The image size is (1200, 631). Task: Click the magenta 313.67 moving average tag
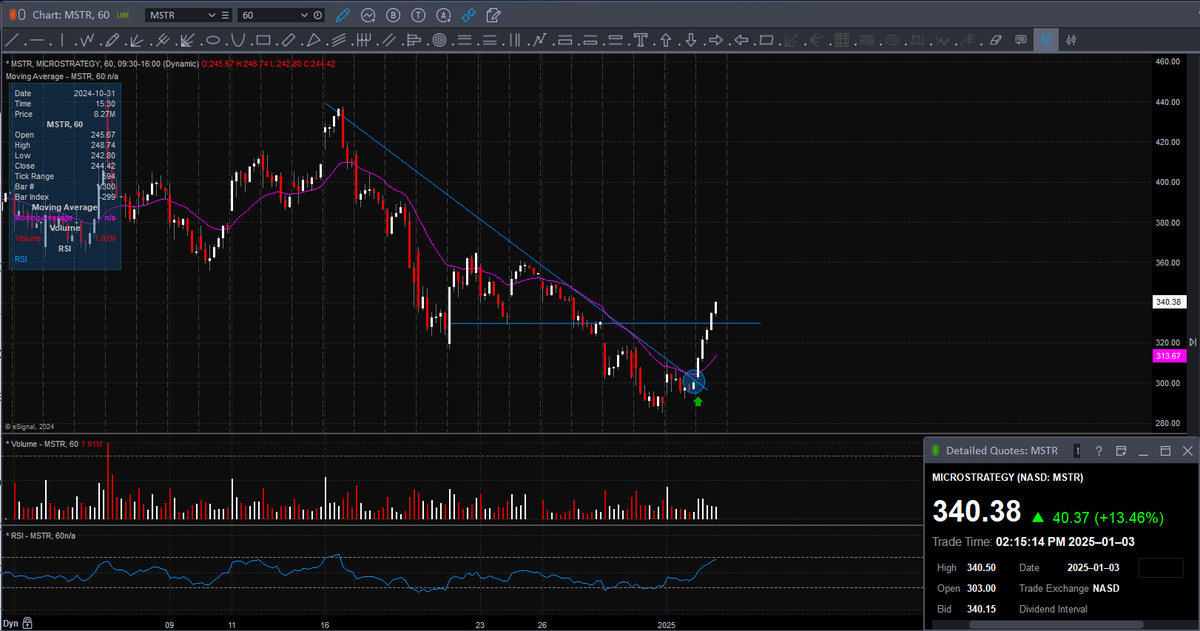coord(1168,356)
